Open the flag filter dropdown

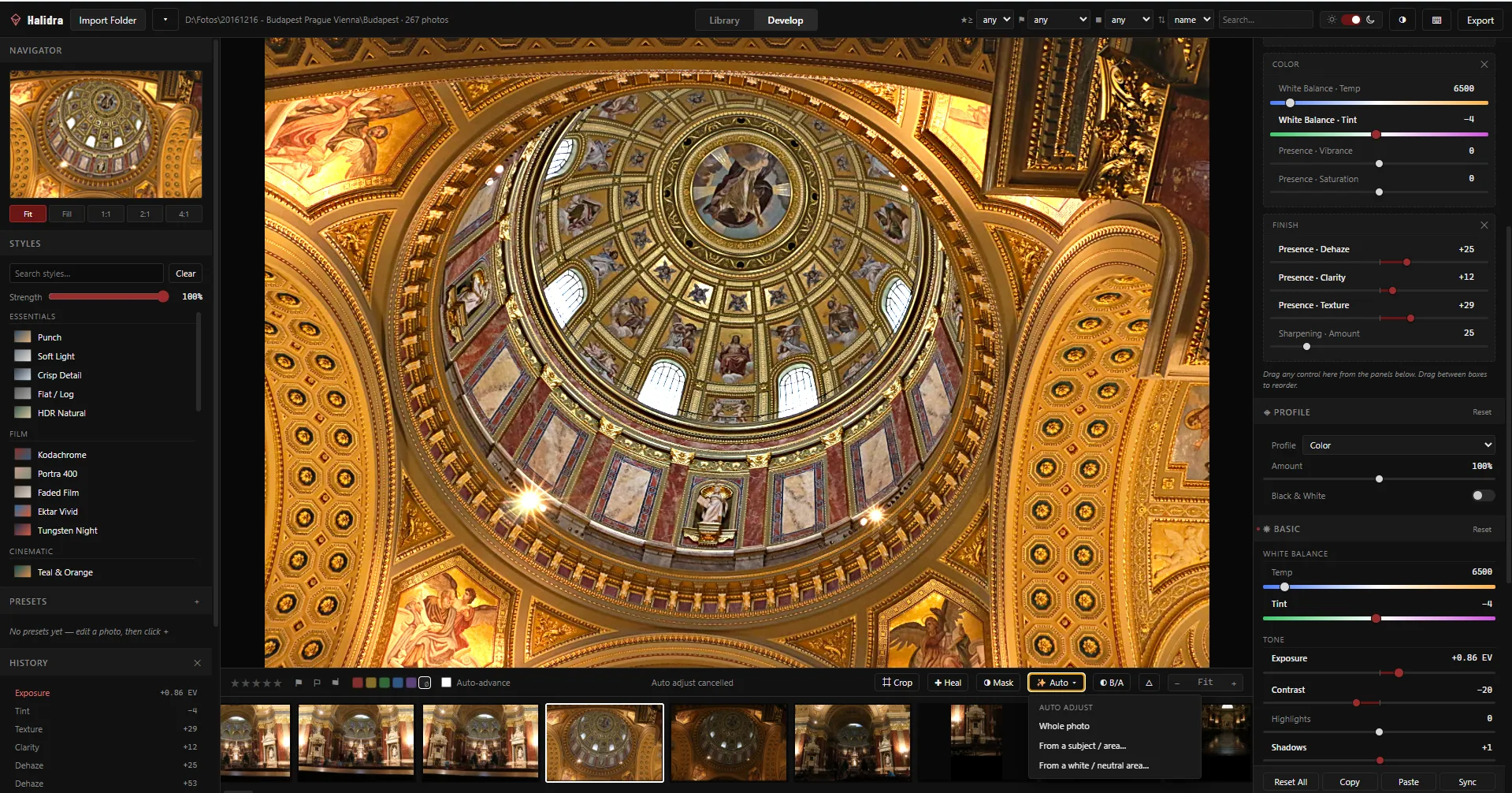point(1059,20)
